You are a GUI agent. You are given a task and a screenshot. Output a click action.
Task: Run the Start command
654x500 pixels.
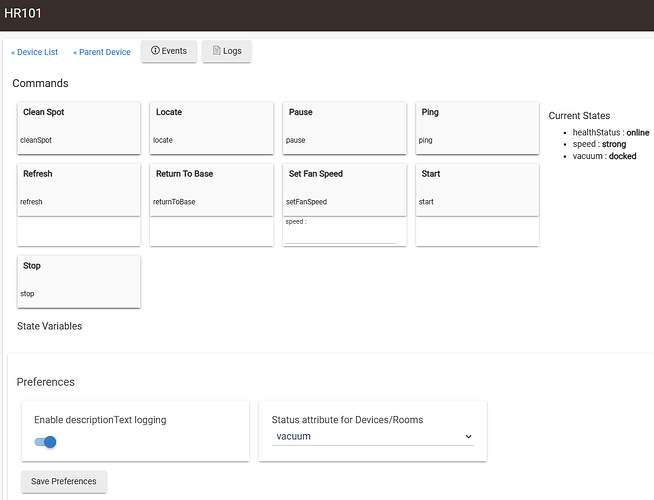pyautogui.click(x=477, y=190)
